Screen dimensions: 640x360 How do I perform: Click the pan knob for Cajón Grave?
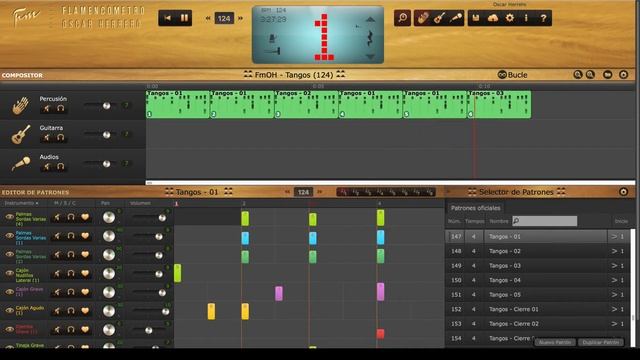coord(109,292)
